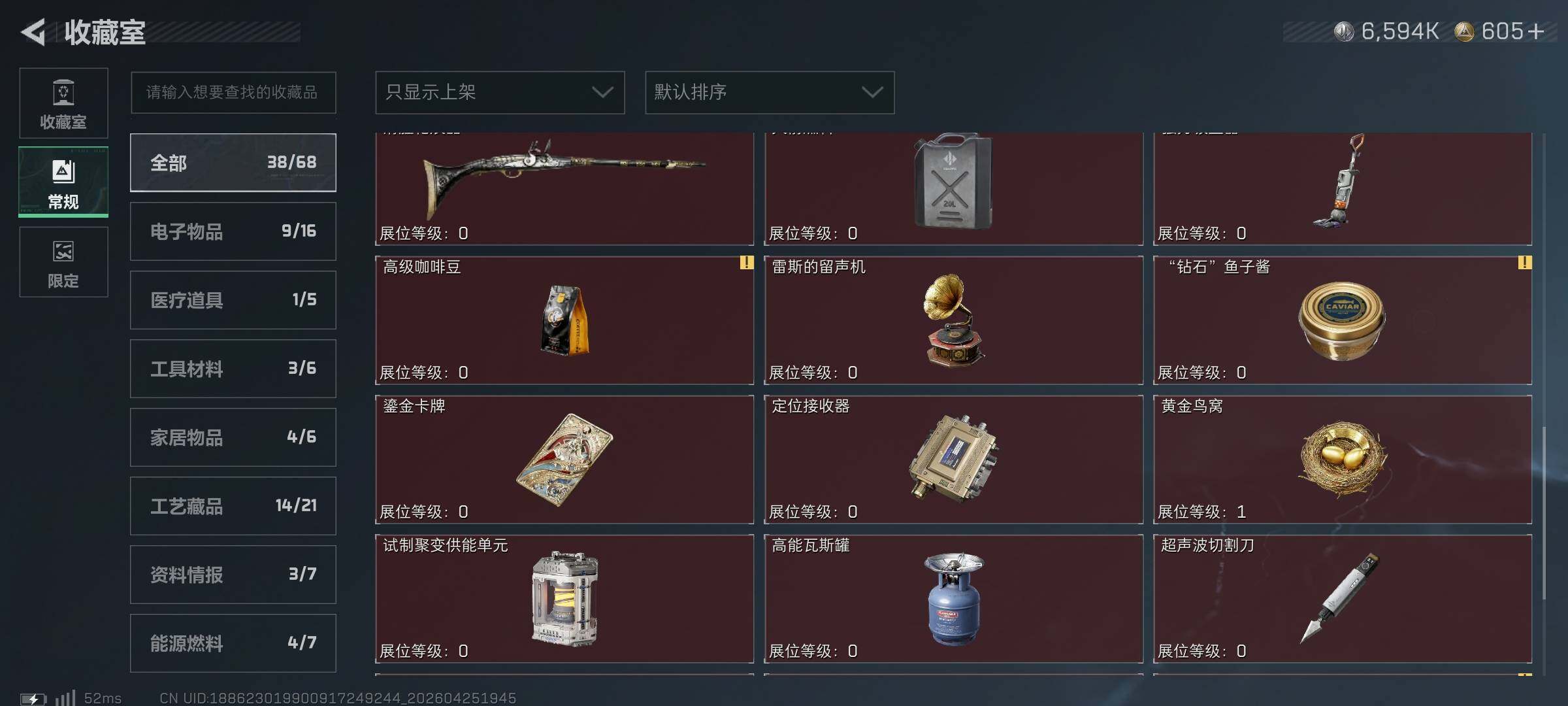The width and height of the screenshot is (1568, 706).
Task: Click the warning badge on 高级咖啡豆
Action: pos(746,263)
